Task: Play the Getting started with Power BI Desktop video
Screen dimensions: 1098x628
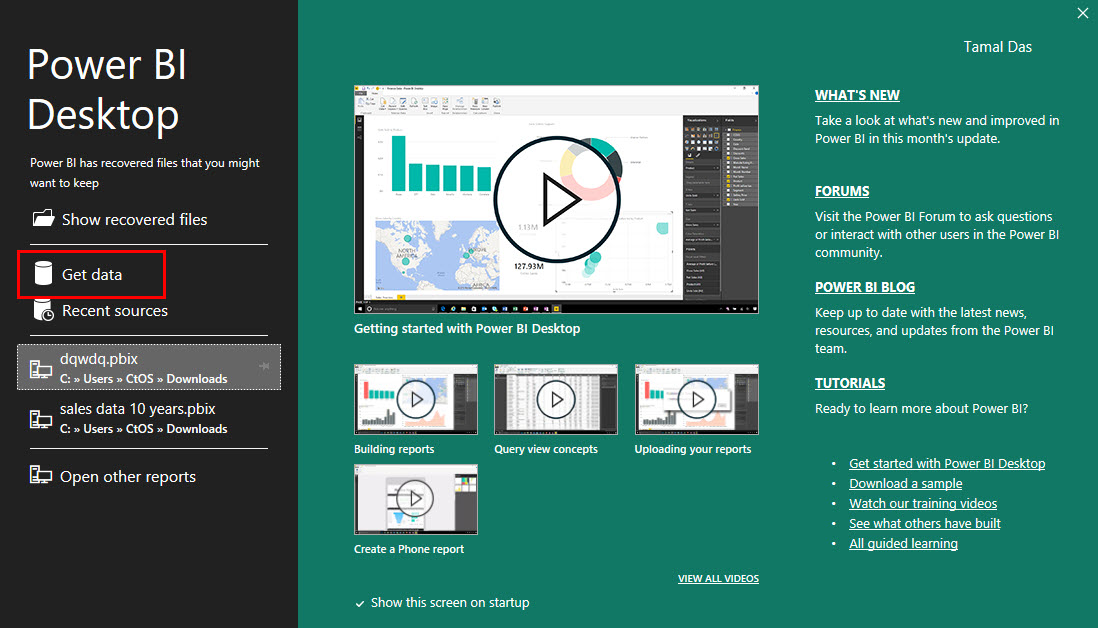Action: [557, 200]
